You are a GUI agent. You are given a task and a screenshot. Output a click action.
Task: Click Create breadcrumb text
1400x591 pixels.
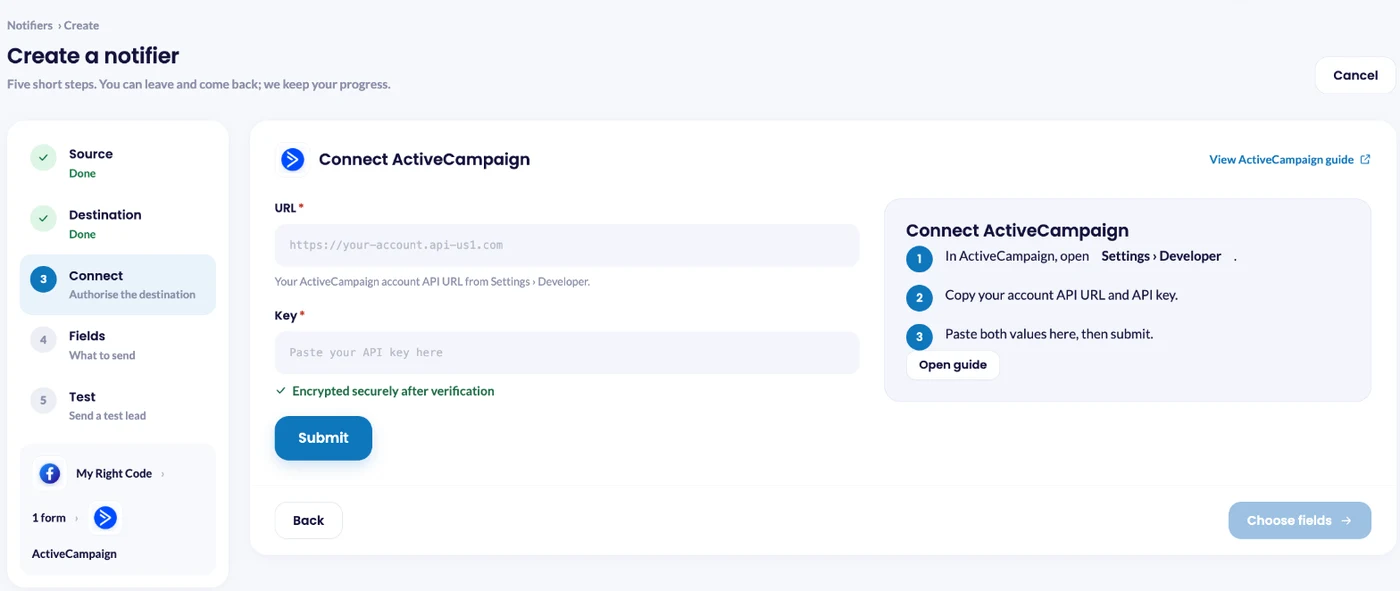pyautogui.click(x=81, y=25)
